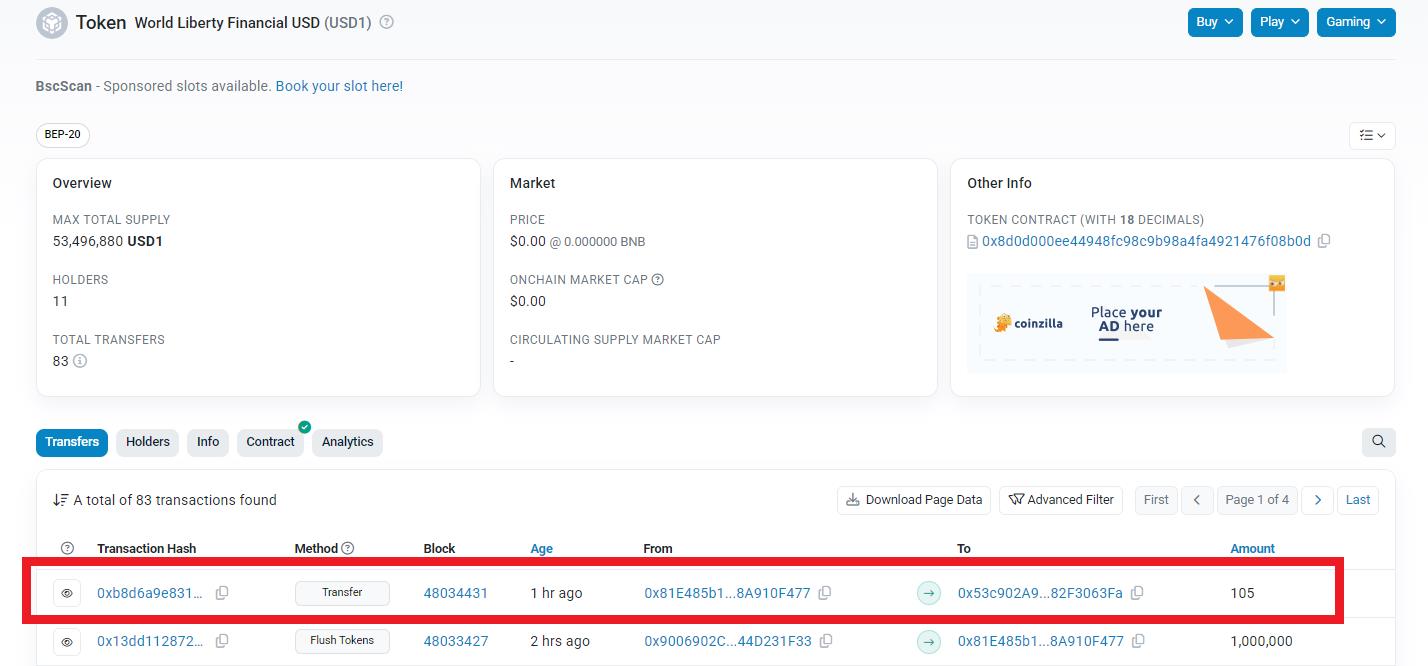The width and height of the screenshot is (1428, 666).
Task: Jump to the Last page
Action: coord(1358,500)
